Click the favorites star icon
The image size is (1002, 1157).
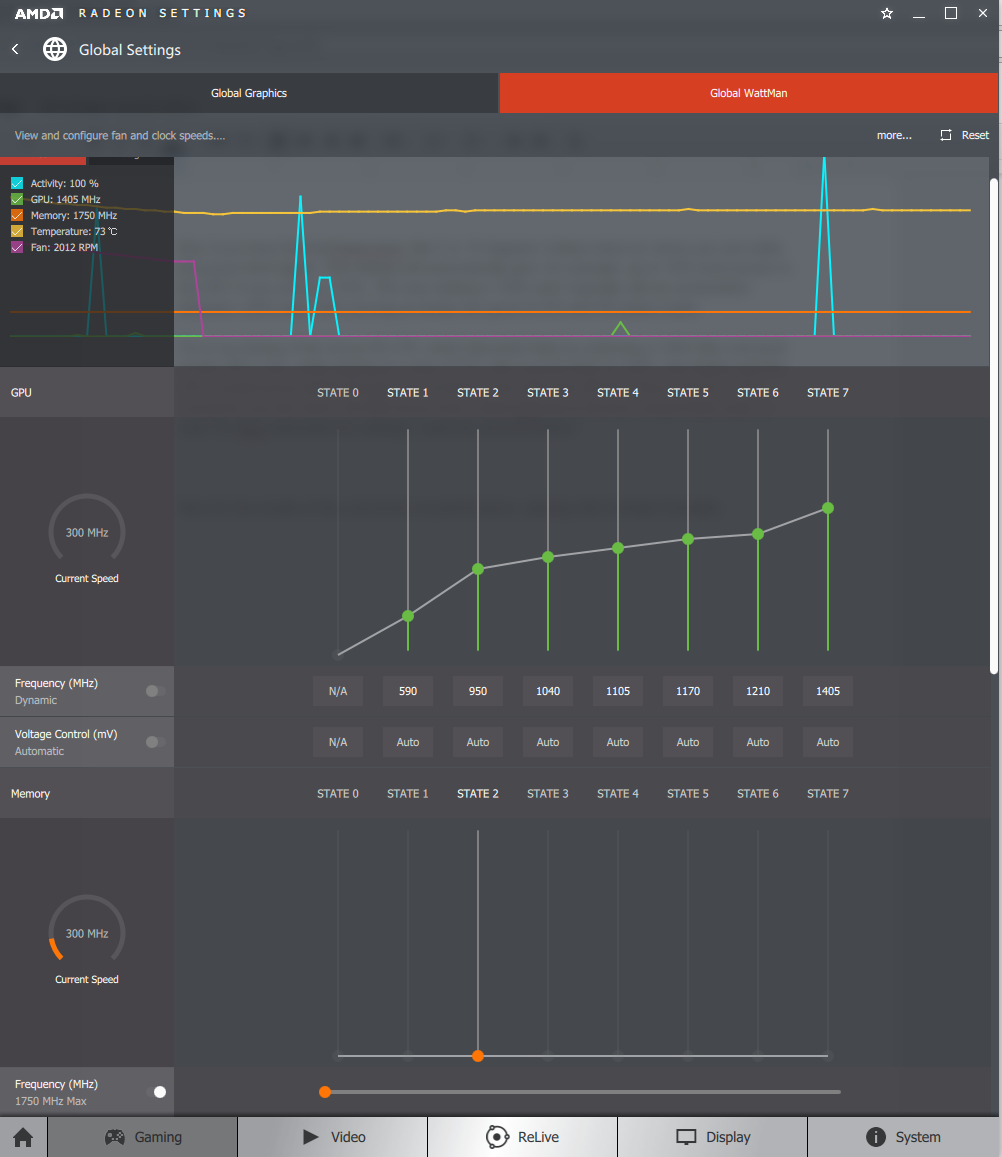[x=887, y=13]
